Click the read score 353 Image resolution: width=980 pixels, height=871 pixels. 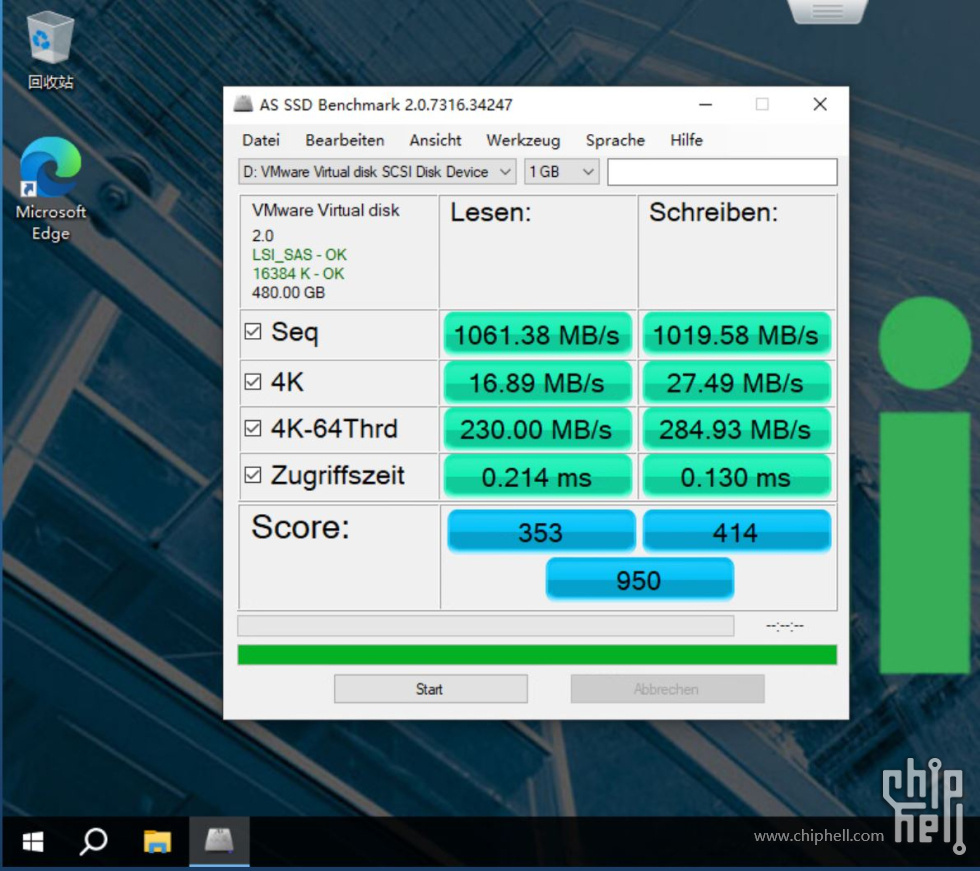(541, 532)
